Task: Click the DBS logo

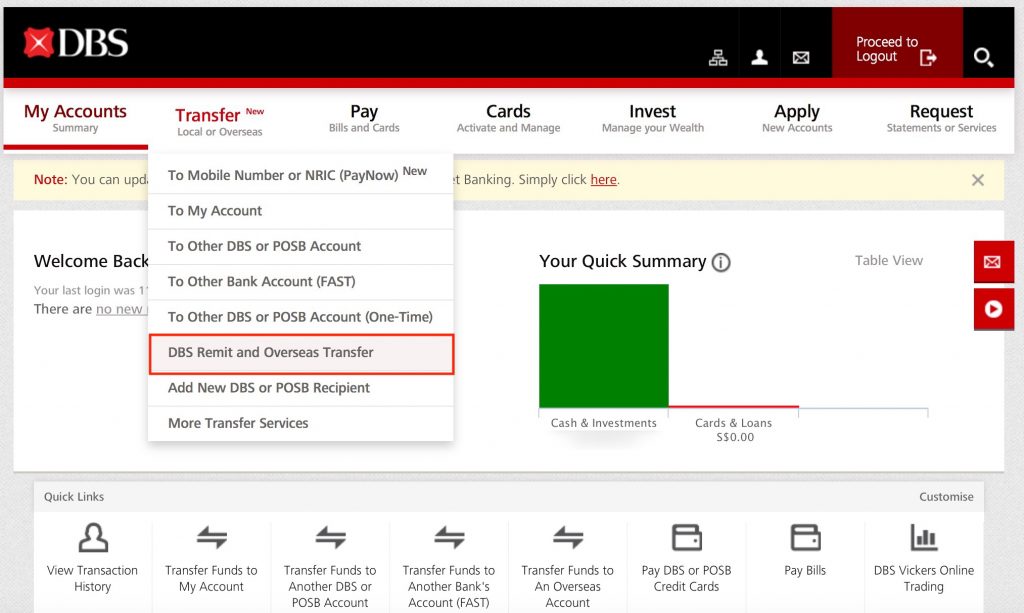Action: (76, 43)
